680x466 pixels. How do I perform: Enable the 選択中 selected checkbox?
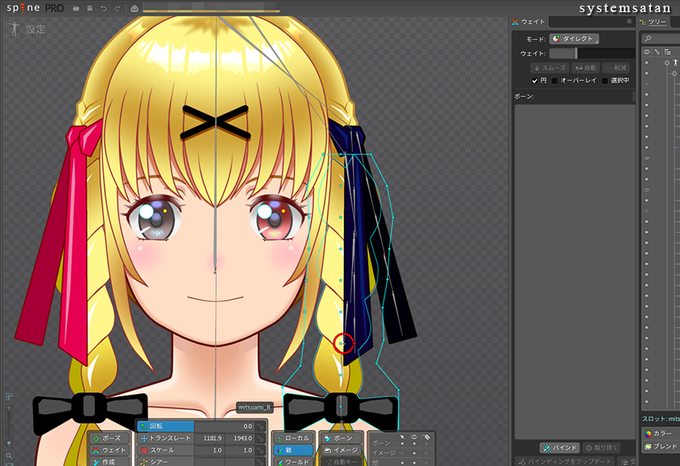(605, 81)
